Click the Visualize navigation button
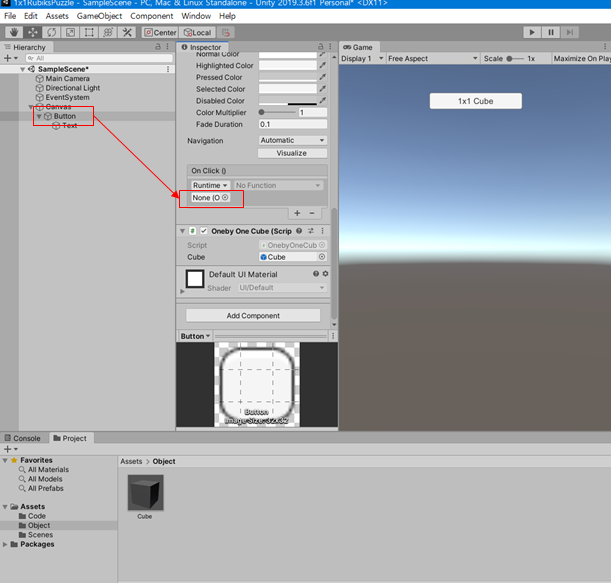 (292, 153)
